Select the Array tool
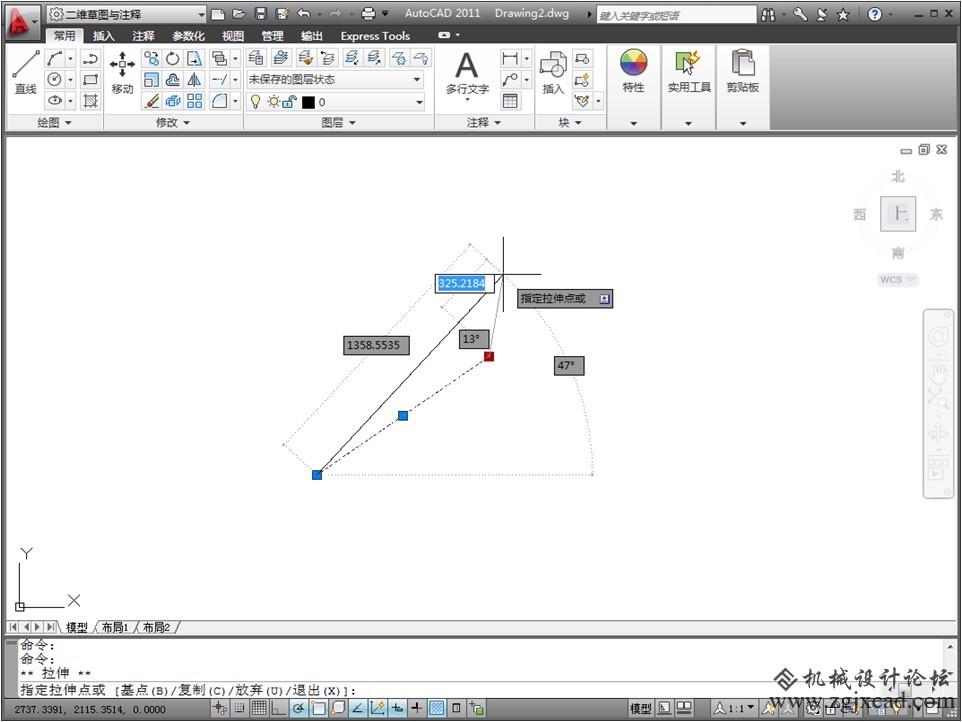This screenshot has height=722, width=962. point(194,101)
